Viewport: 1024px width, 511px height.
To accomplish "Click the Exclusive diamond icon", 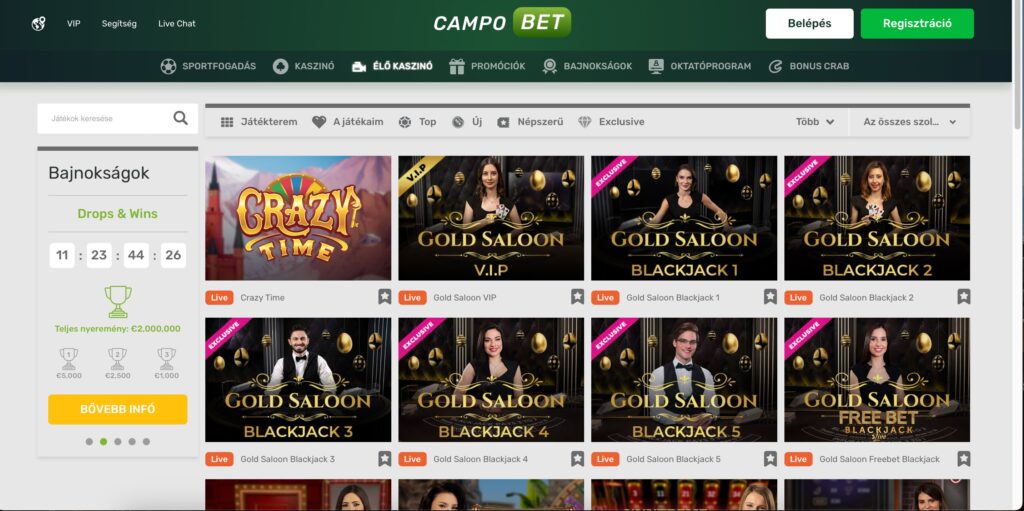I will coord(584,122).
